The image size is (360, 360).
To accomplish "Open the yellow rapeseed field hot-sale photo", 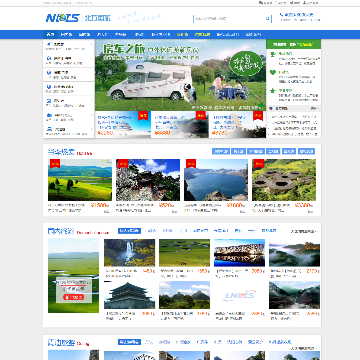I will pos(80,180).
